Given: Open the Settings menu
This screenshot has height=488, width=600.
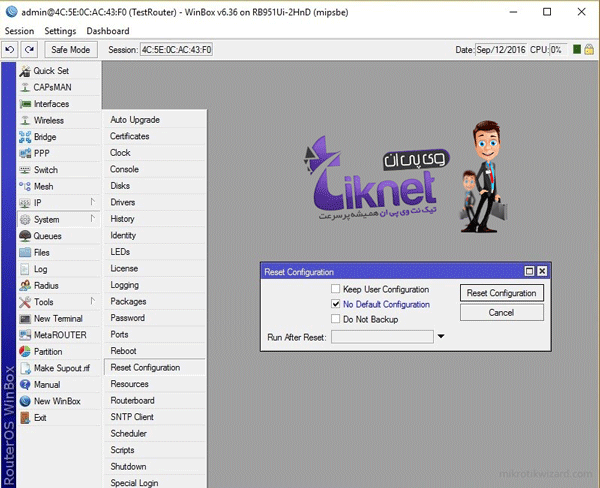Looking at the screenshot, I should coord(59,31).
